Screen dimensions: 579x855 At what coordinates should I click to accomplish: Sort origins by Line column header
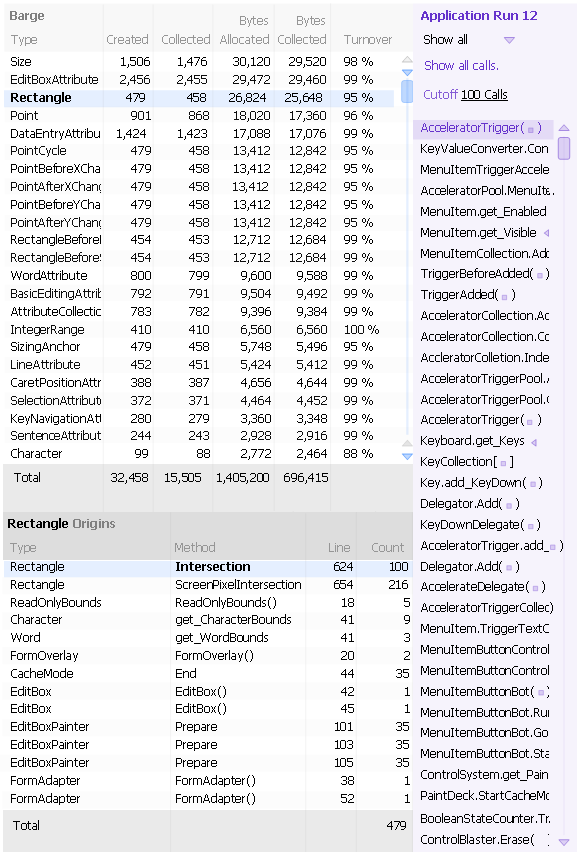[339, 547]
